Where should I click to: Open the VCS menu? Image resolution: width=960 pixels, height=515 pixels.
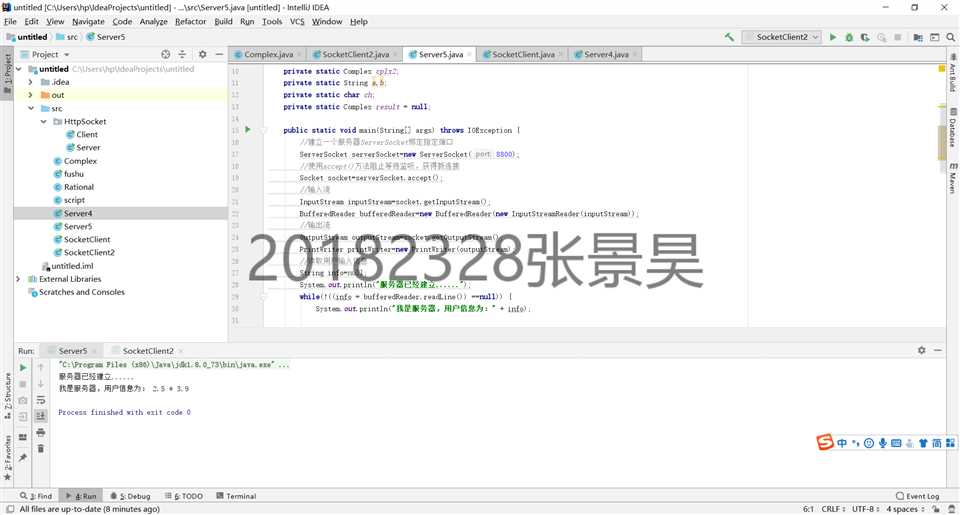297,21
